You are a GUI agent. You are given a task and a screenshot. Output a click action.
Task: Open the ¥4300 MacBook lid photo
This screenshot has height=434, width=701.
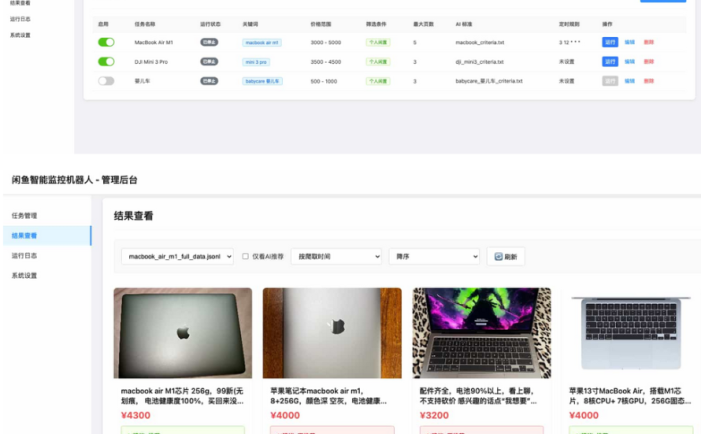click(183, 333)
